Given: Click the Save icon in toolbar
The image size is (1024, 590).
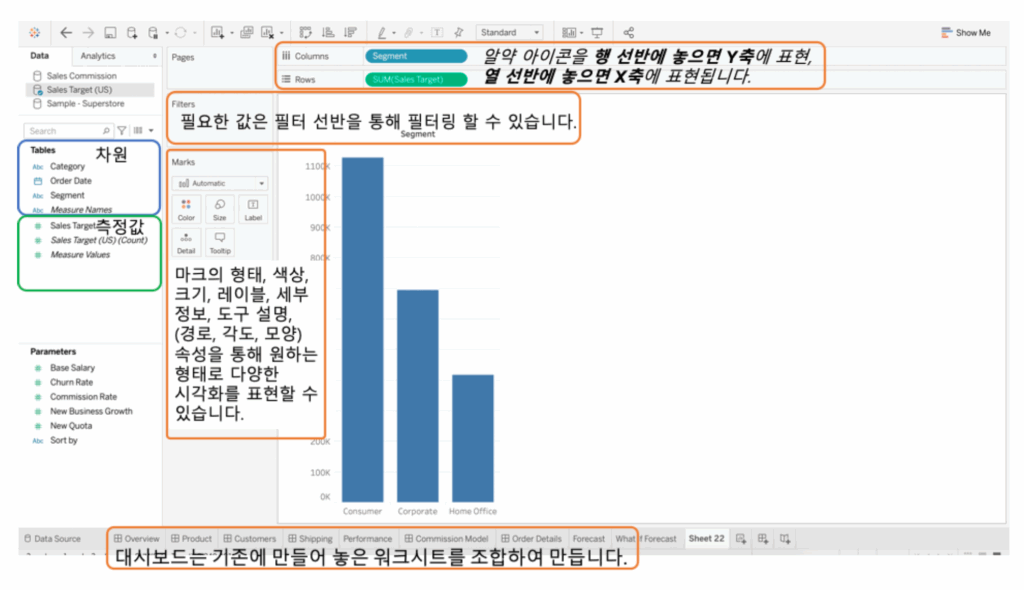Looking at the screenshot, I should click(110, 33).
